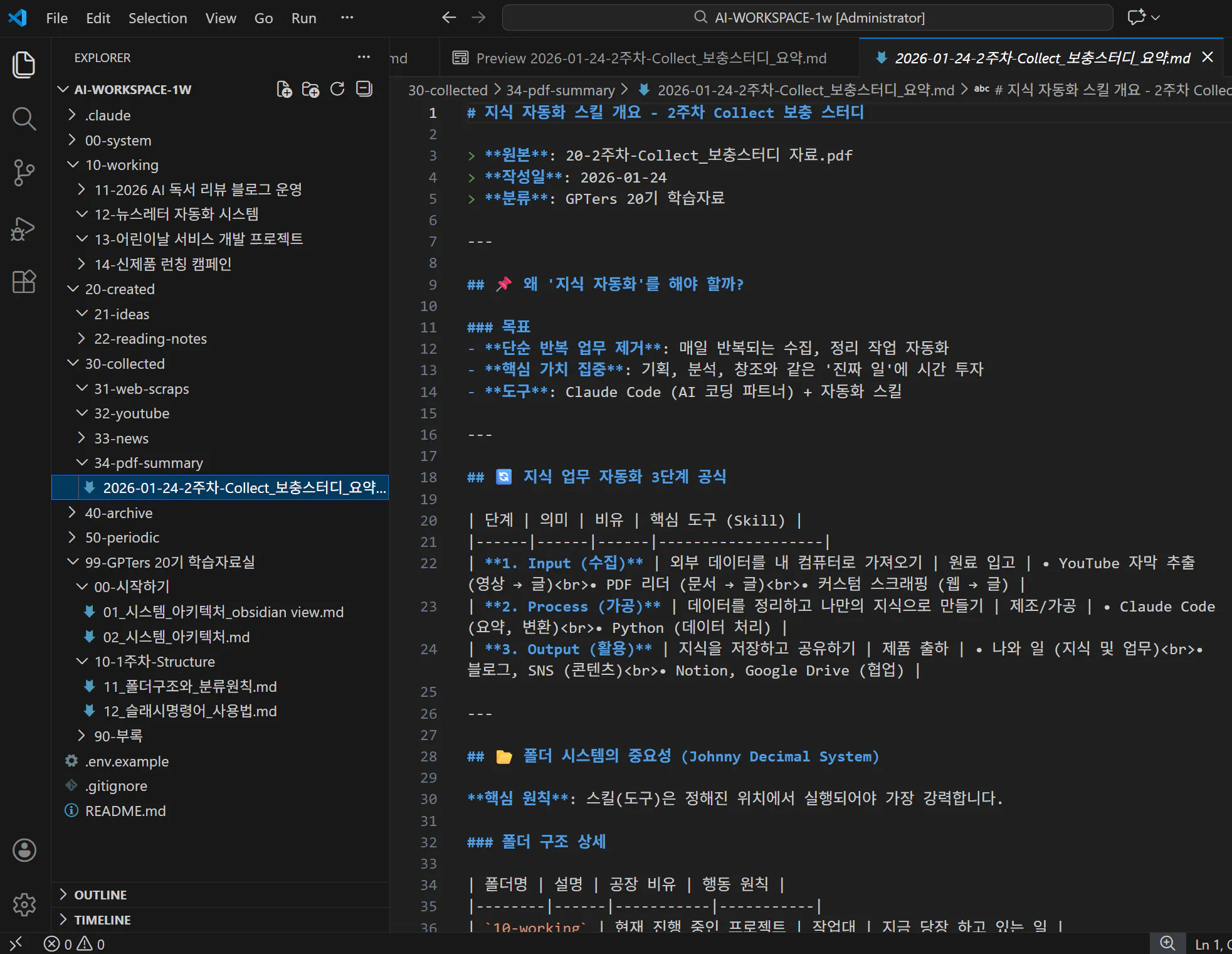Open the View menu

point(220,18)
